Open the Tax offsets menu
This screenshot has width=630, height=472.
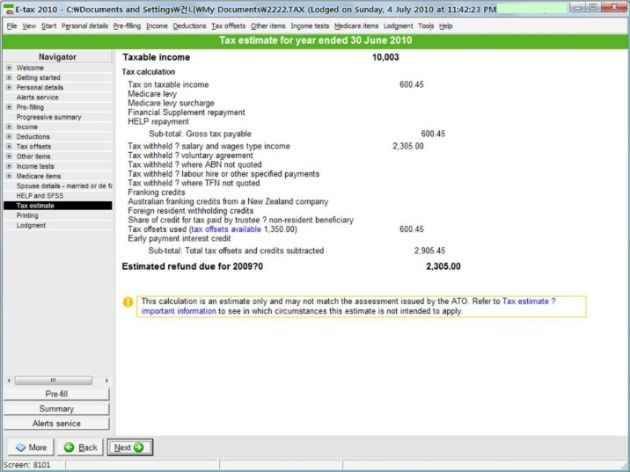[x=228, y=26]
